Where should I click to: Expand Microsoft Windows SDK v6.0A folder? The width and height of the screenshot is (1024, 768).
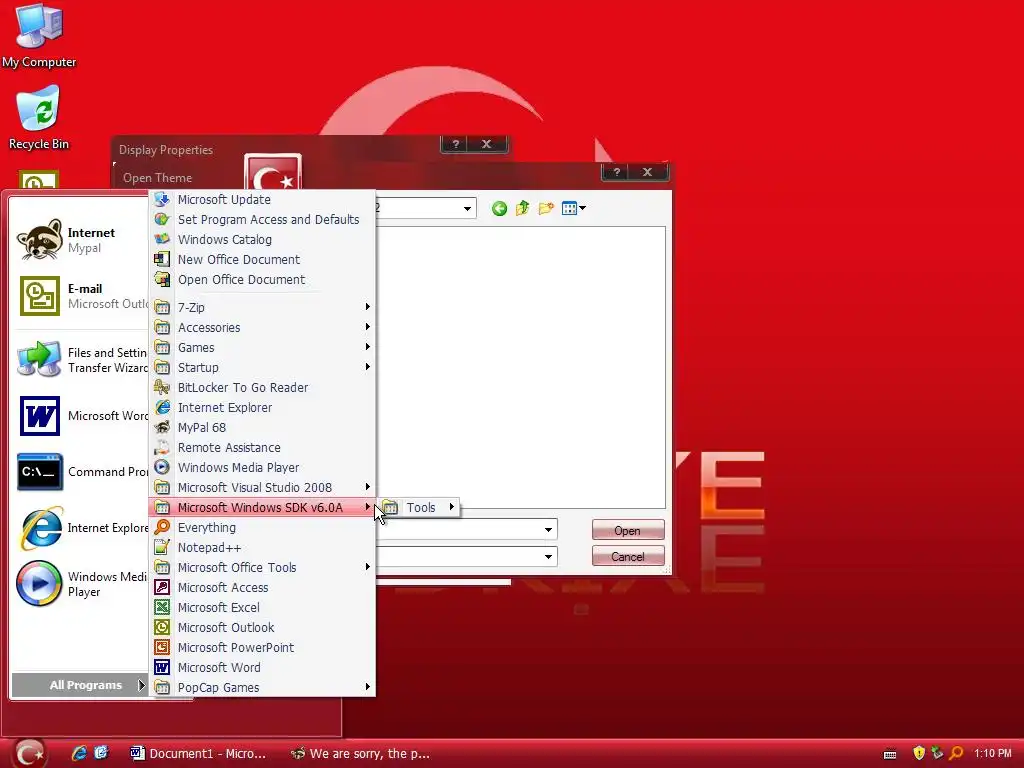263,507
